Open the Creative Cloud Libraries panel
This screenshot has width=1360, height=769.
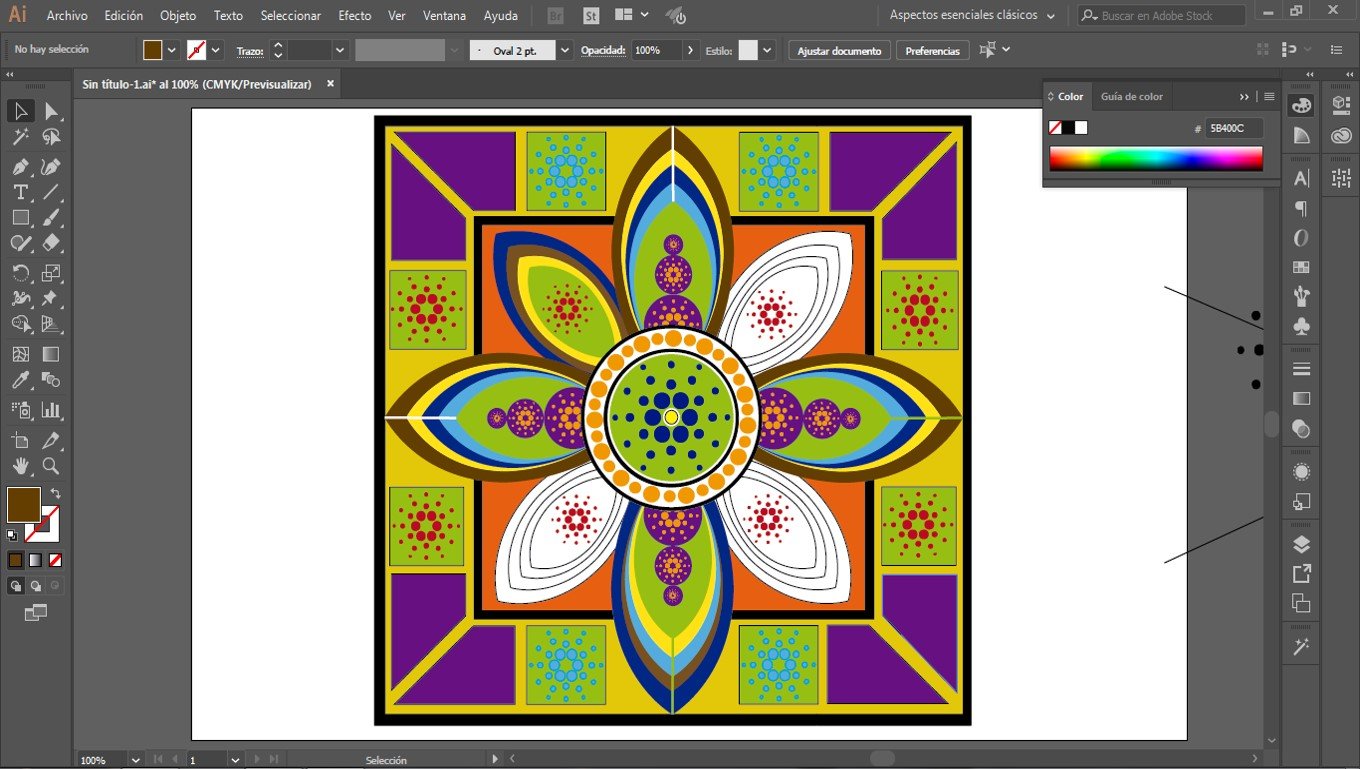[x=1341, y=136]
